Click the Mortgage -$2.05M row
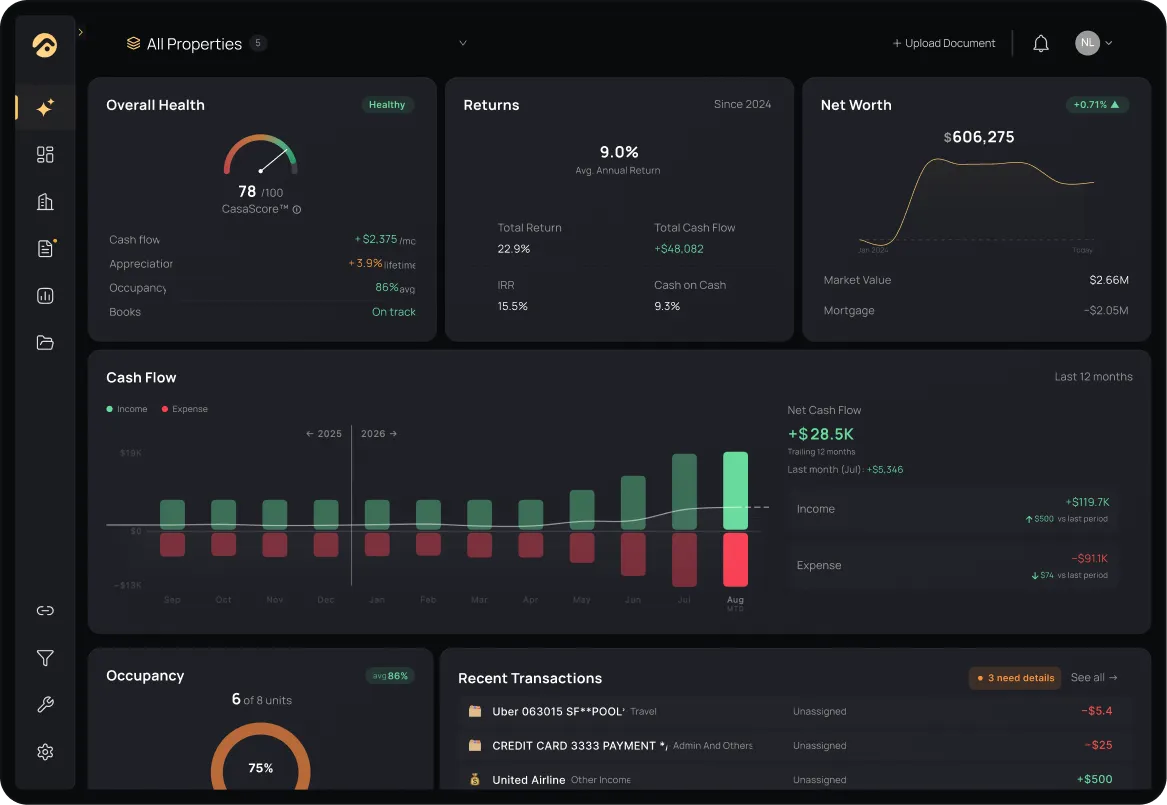Image resolution: width=1167 pixels, height=805 pixels. coord(976,311)
